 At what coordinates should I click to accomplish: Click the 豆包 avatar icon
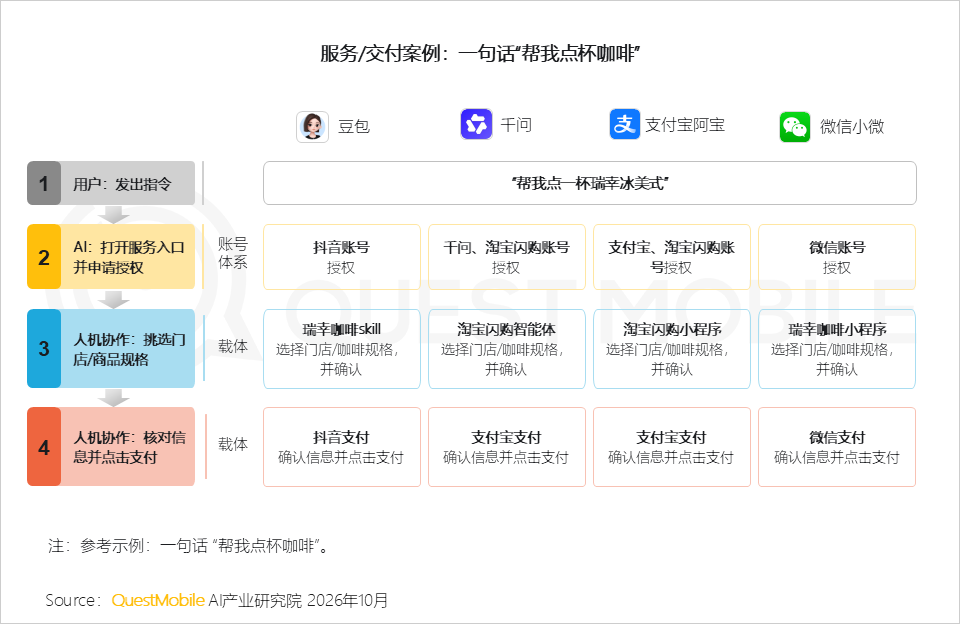[x=312, y=127]
